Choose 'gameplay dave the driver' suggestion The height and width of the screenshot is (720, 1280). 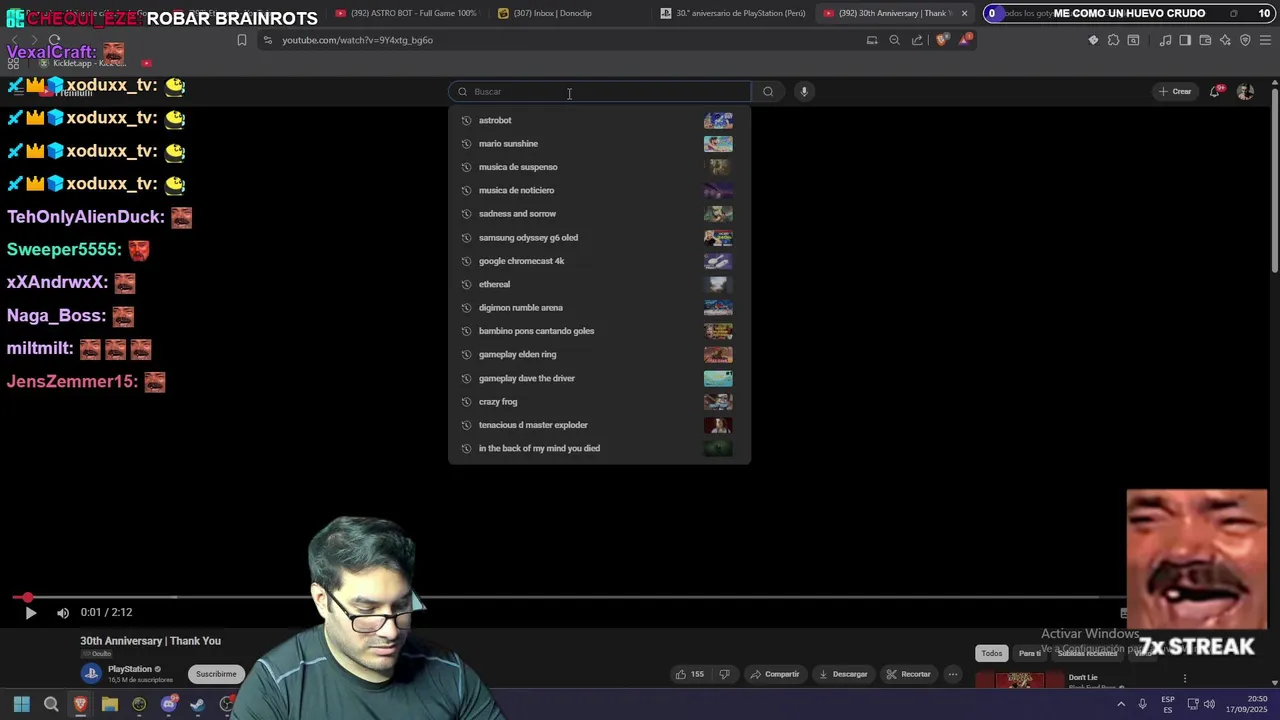[x=599, y=378]
